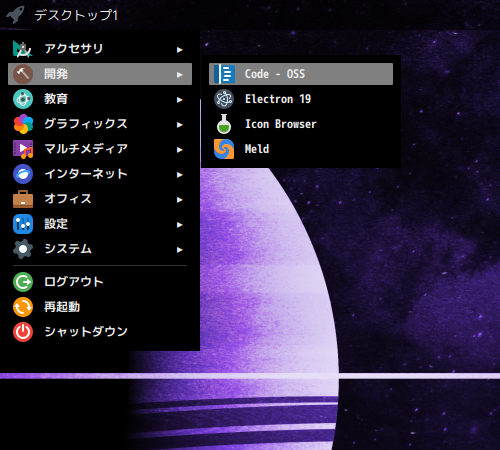Screen dimensions: 500x450
Task: Open the マルチメディア menu category
Action: (100, 149)
